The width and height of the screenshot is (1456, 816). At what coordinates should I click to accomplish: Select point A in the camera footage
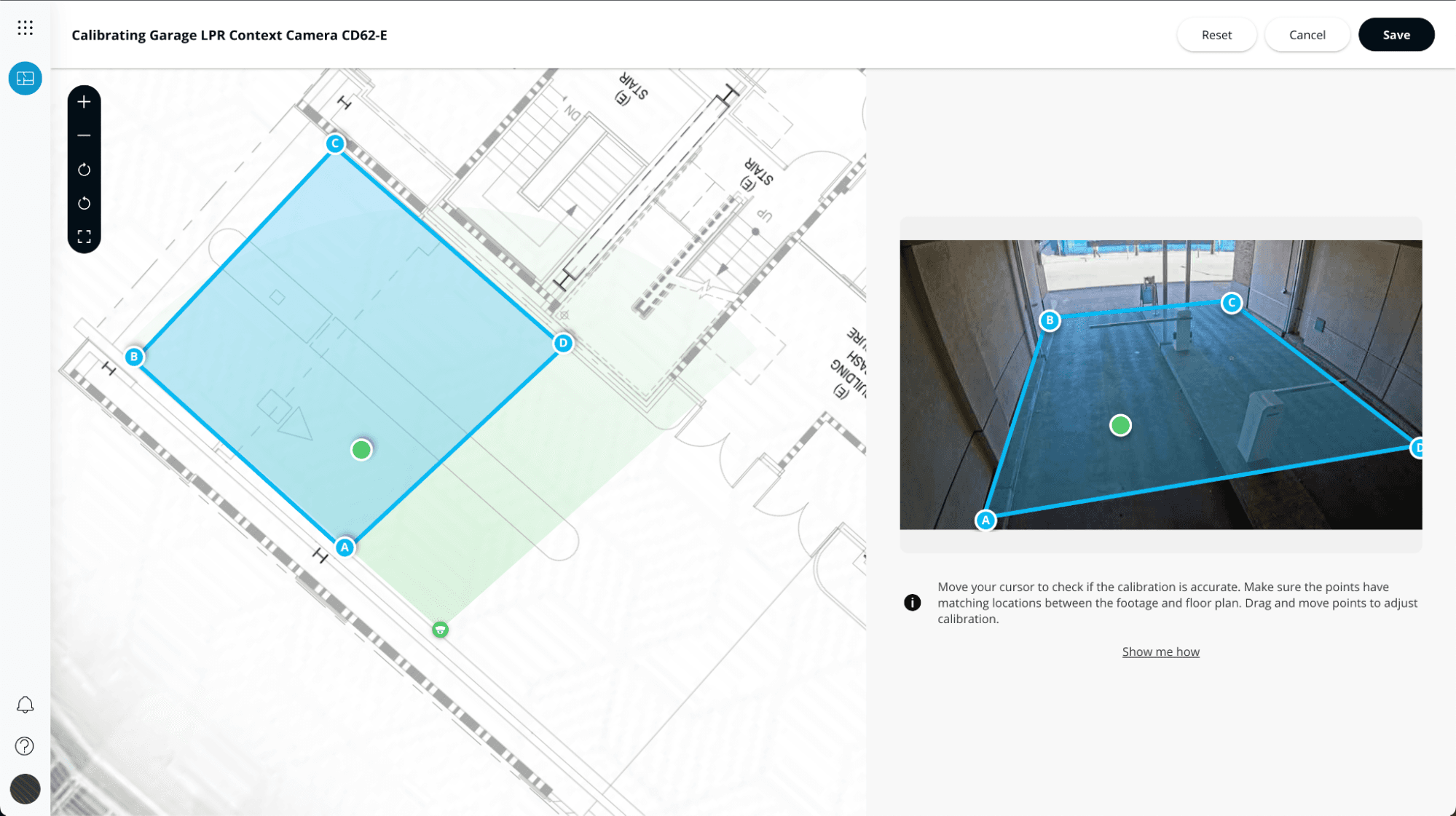pos(985,520)
